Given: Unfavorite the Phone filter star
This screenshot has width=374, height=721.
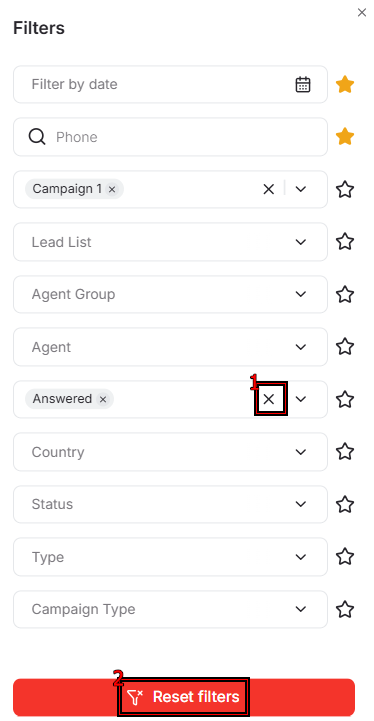Looking at the screenshot, I should (x=345, y=137).
